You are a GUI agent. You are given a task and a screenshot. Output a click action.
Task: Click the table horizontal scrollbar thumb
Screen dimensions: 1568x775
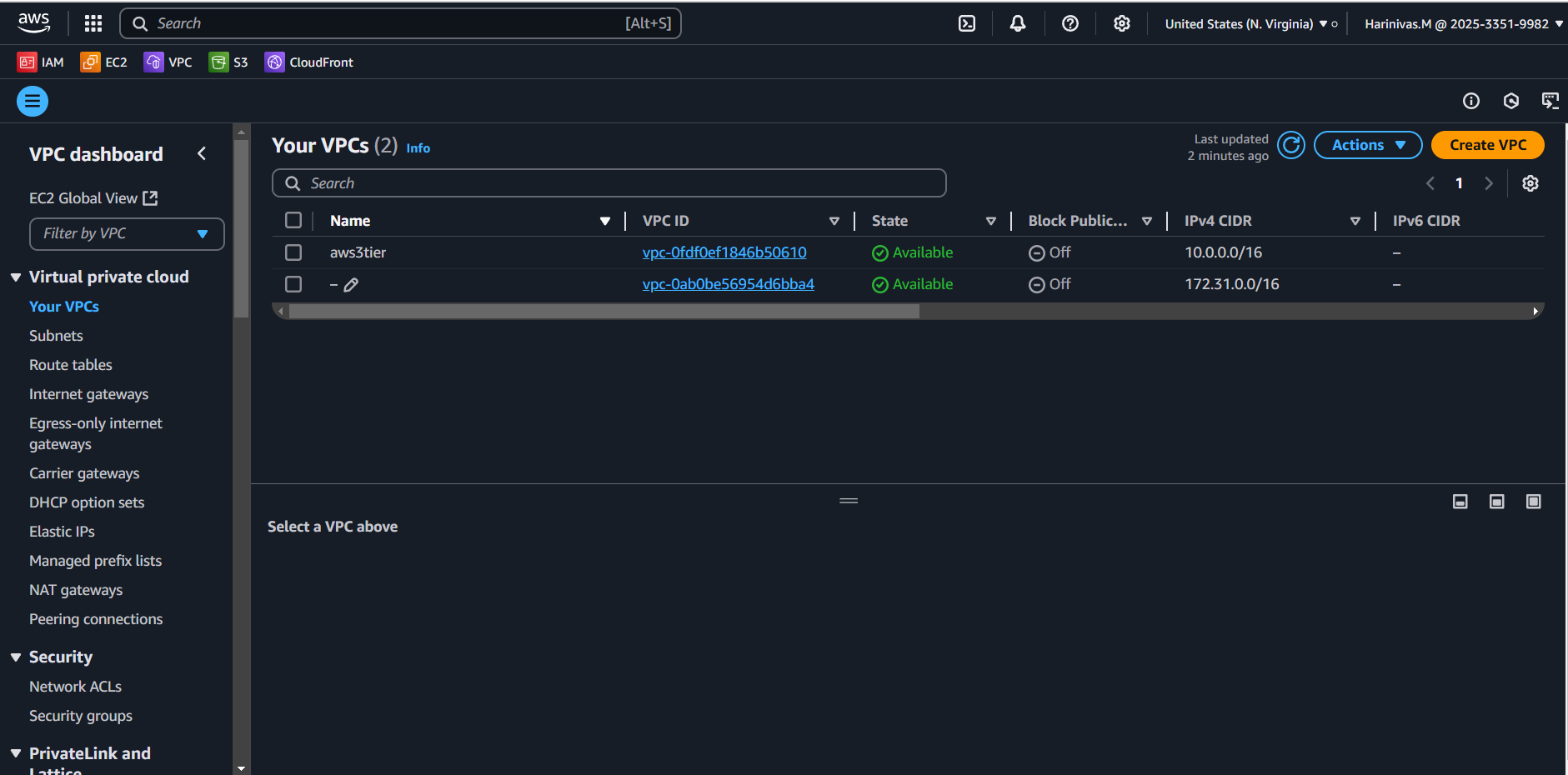click(x=604, y=312)
